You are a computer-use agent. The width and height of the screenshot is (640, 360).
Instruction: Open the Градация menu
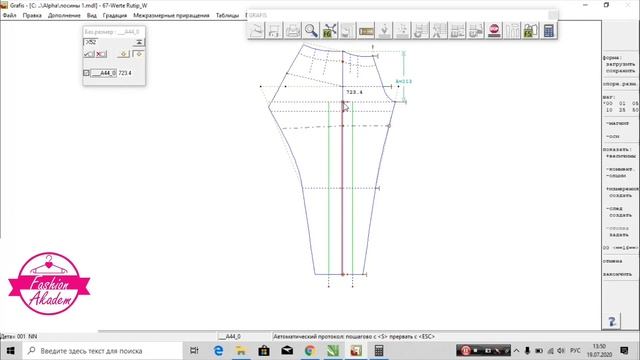click(115, 16)
